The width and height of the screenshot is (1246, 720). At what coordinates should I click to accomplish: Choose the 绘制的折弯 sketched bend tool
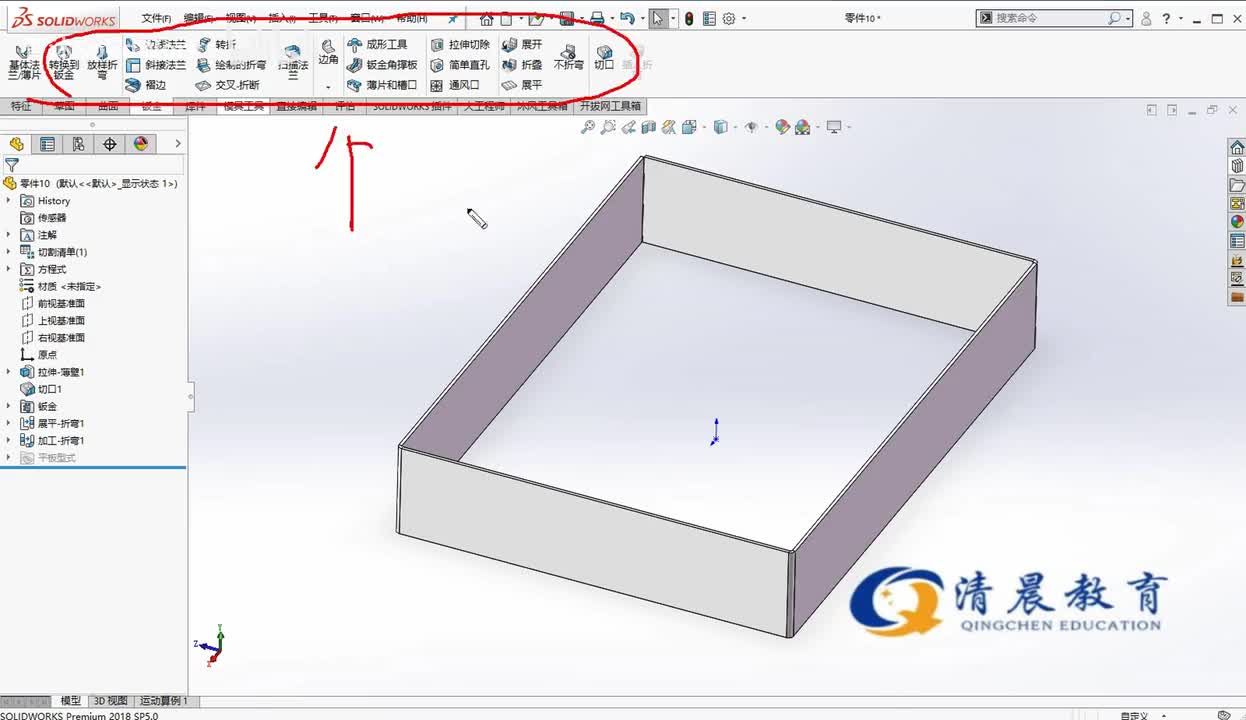231,65
